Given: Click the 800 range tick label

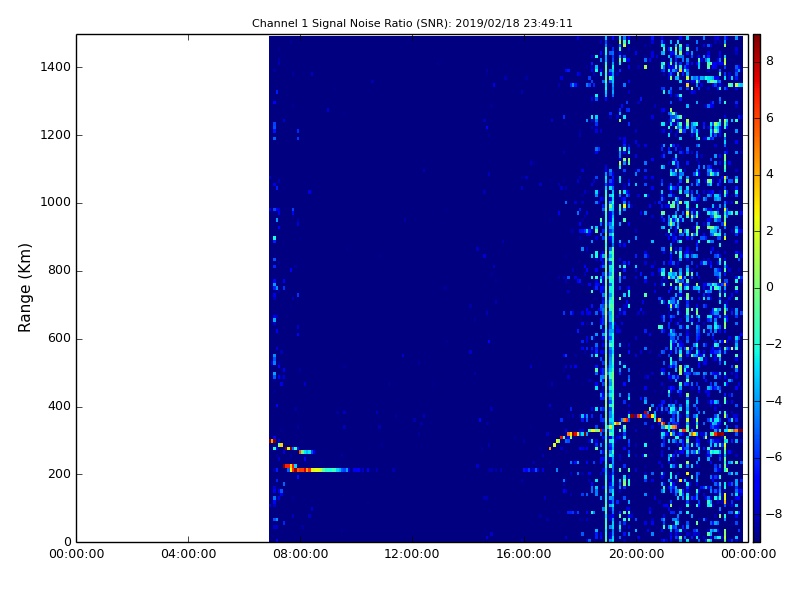Looking at the screenshot, I should [x=59, y=270].
